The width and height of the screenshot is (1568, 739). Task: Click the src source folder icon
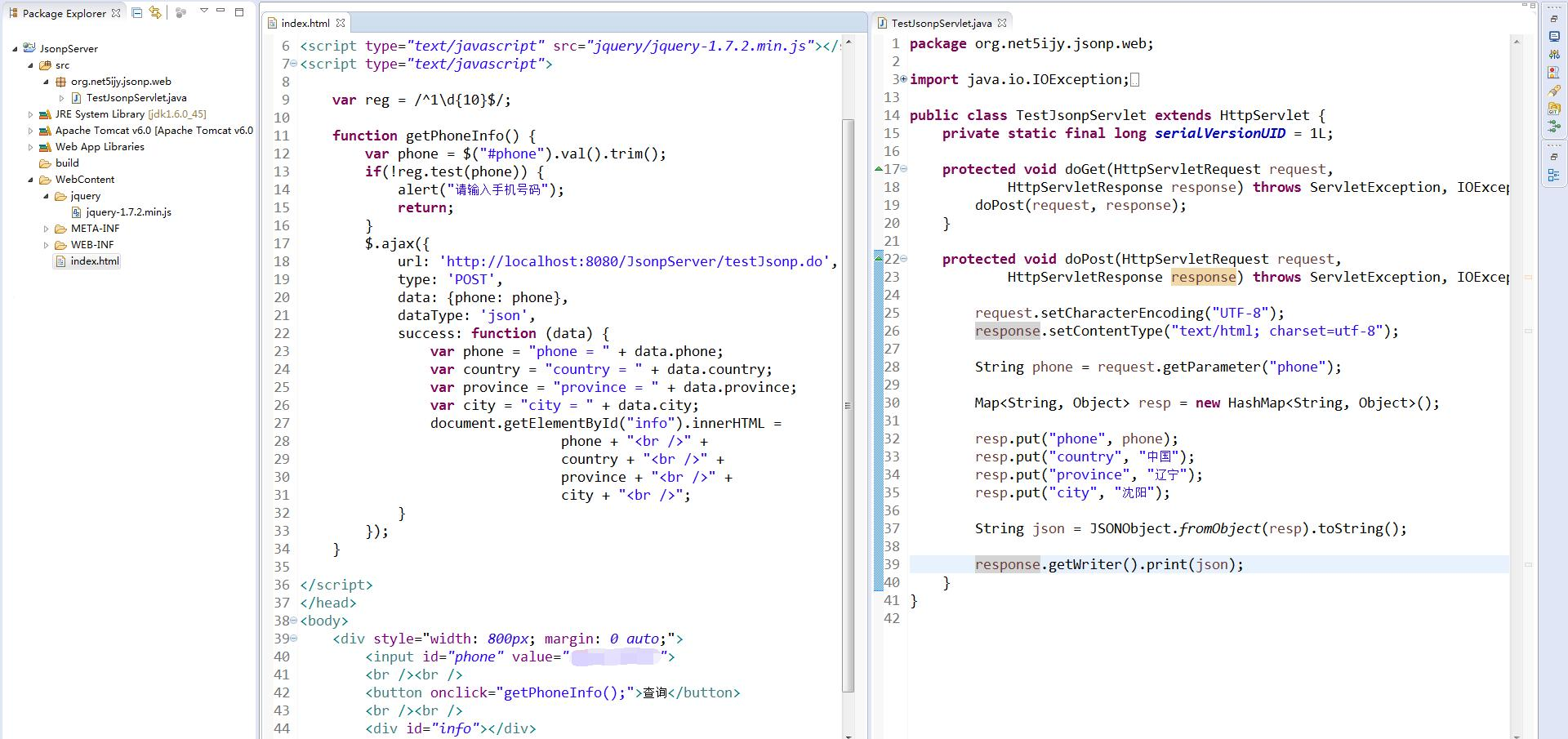(45, 65)
